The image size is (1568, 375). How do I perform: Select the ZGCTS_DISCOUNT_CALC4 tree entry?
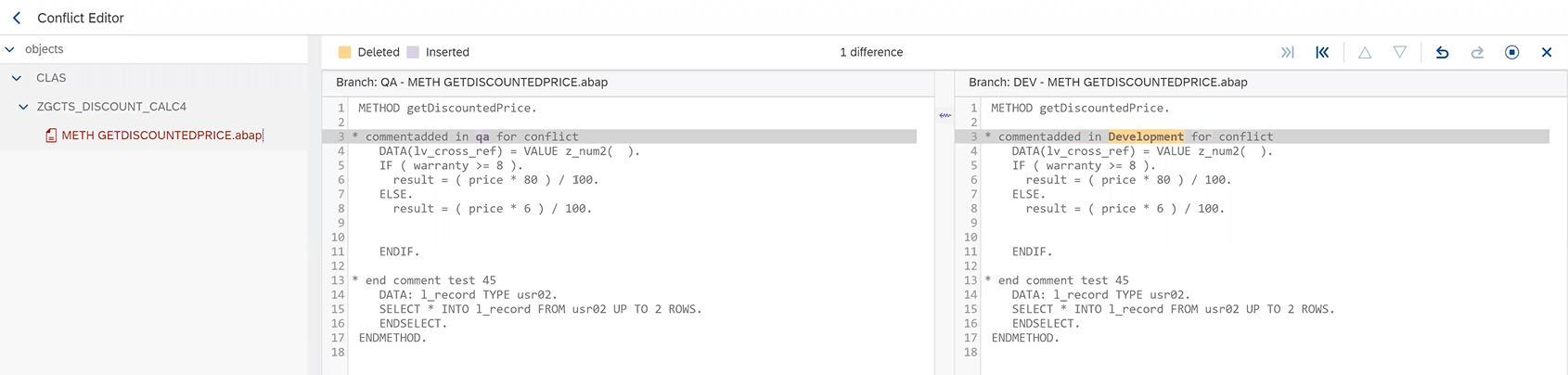111,107
